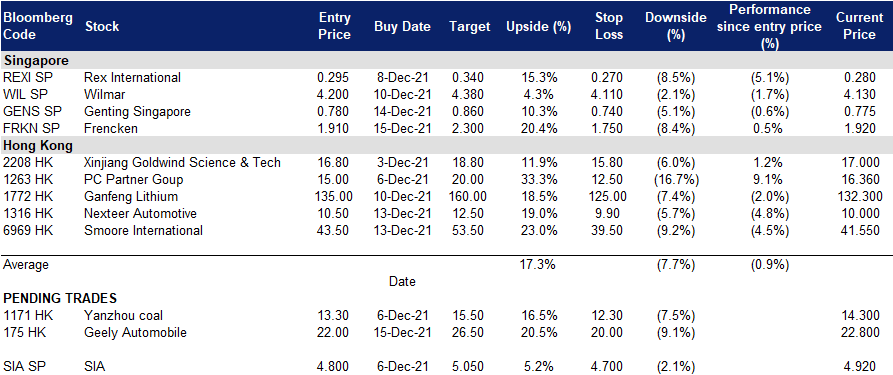Select Nexteer Automotive downside (5.7%)
Image resolution: width=893 pixels, height=375 pixels.
pos(675,214)
